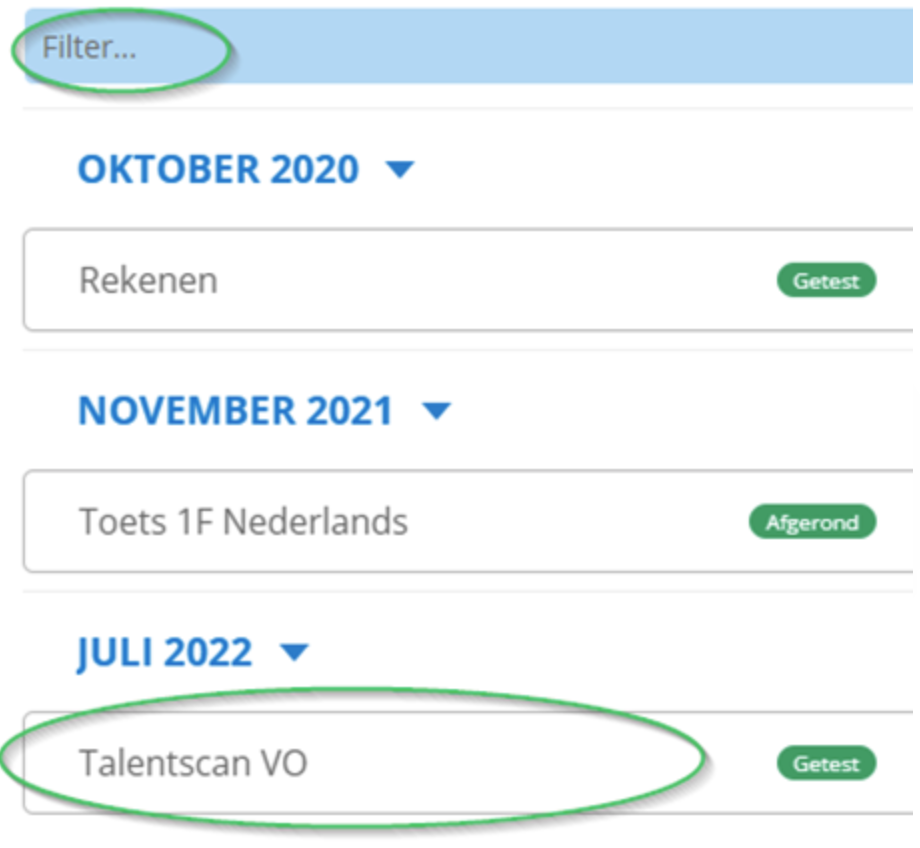Click the Getest badge on Rekenen row
Viewport: 920px width, 848px height.
[x=826, y=281]
